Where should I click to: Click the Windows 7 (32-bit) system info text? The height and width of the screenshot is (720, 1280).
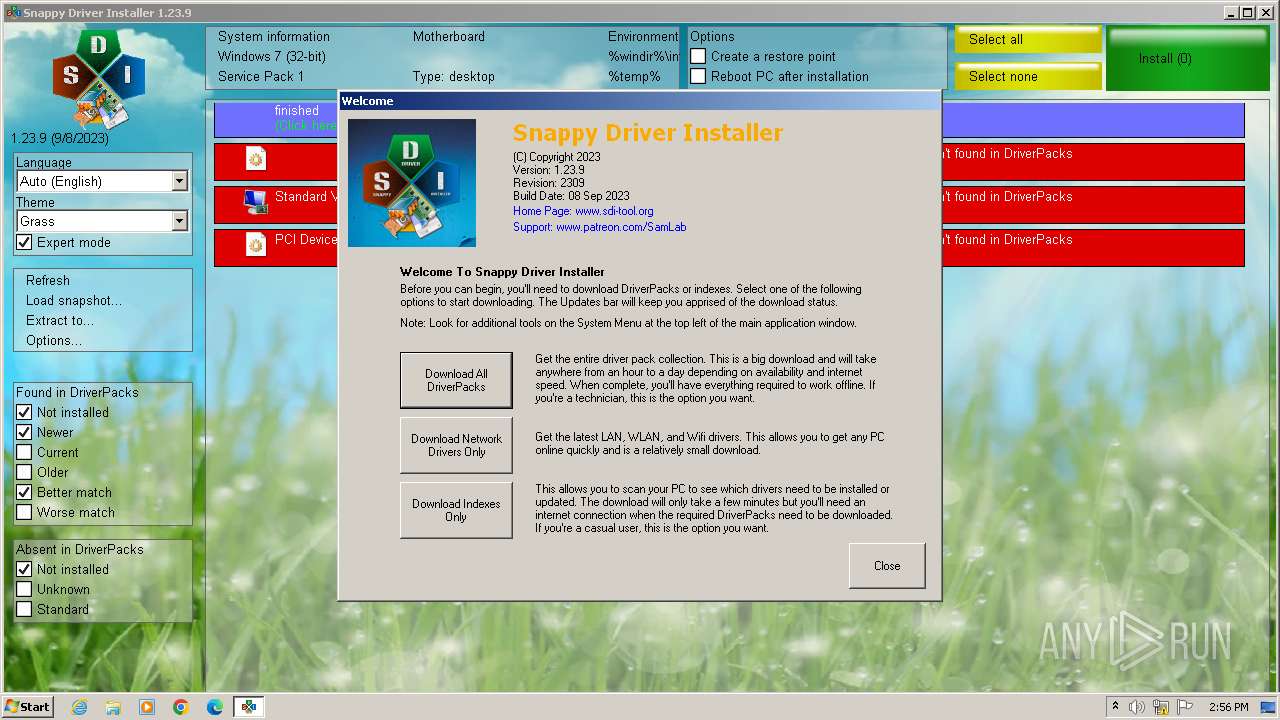tap(272, 56)
